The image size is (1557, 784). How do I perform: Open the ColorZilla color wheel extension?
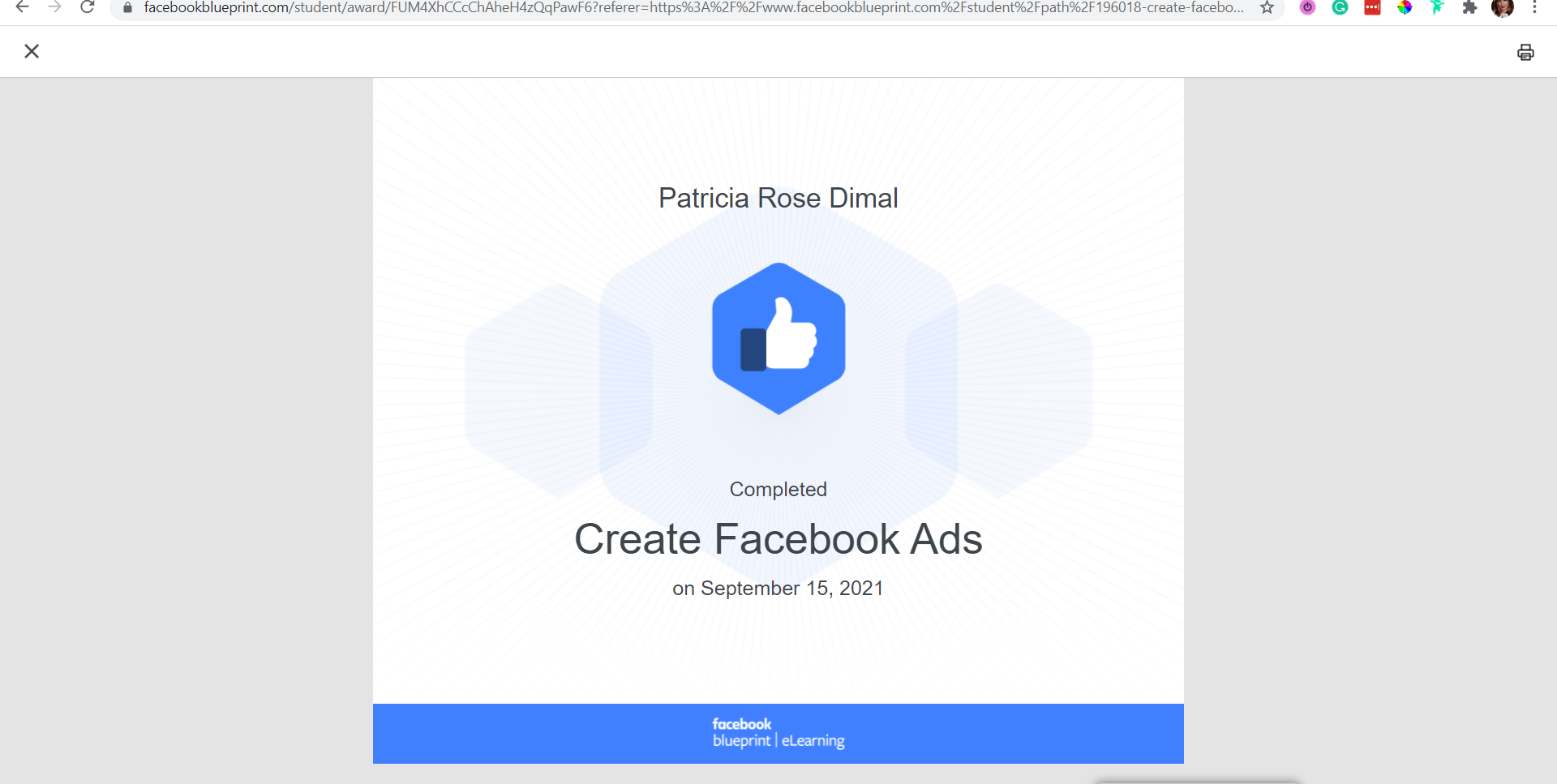tap(1405, 9)
